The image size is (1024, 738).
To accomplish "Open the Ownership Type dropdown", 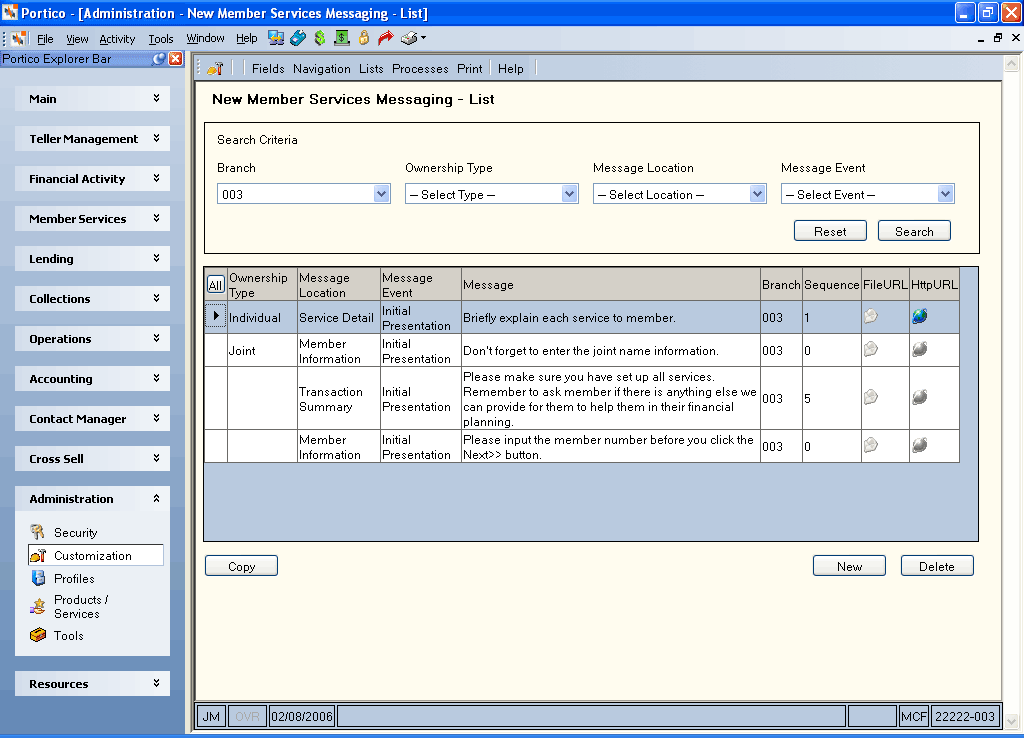I will click(569, 194).
